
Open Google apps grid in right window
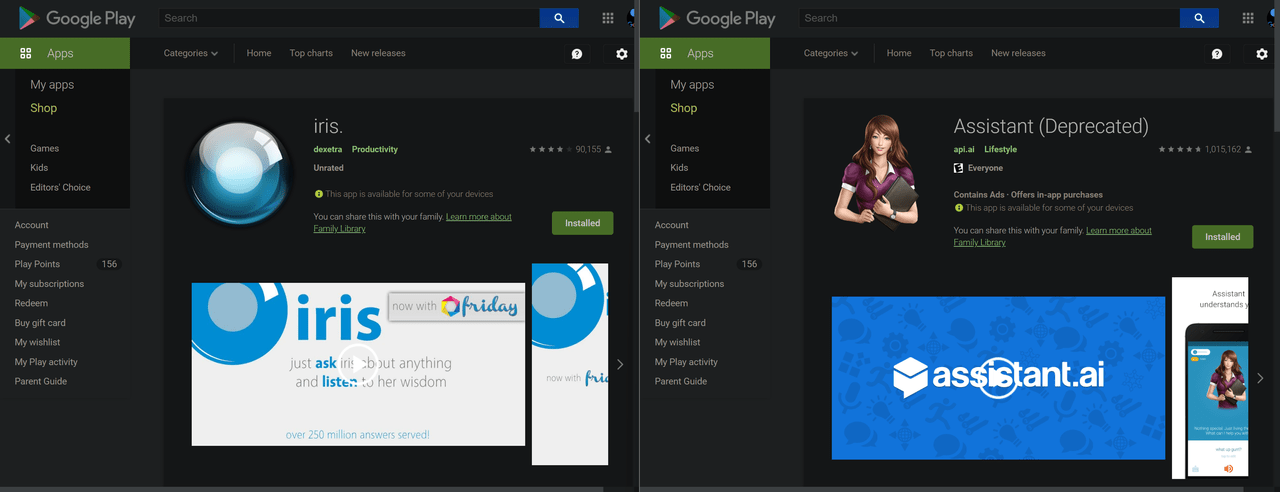pos(1248,18)
